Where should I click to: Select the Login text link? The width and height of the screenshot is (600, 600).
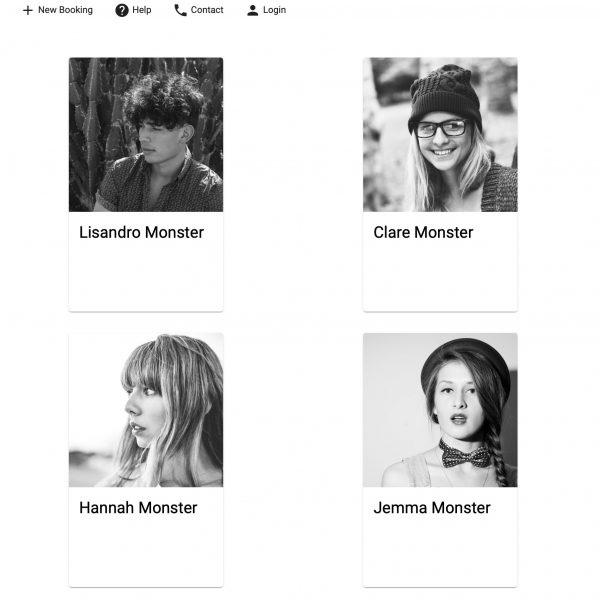[x=274, y=10]
